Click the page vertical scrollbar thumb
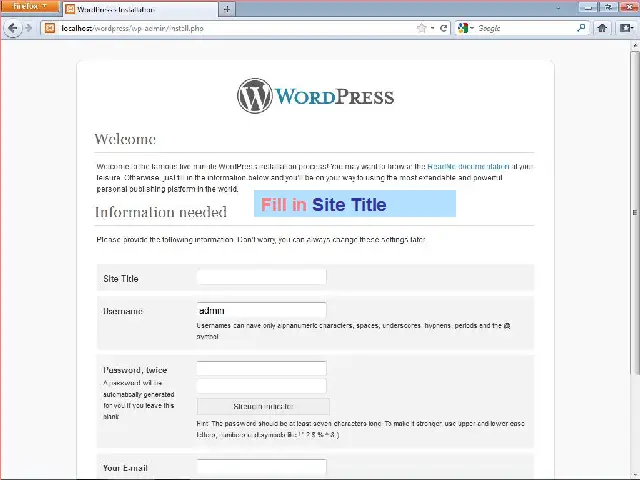The image size is (640, 480). point(635,212)
